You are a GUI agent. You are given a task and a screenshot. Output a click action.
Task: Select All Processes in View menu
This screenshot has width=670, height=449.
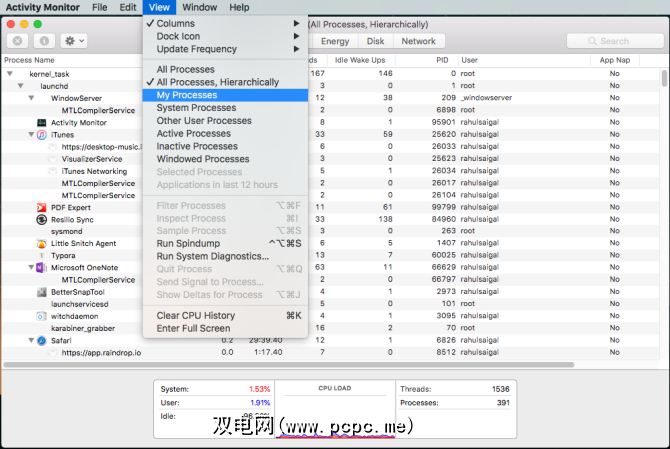point(225,69)
